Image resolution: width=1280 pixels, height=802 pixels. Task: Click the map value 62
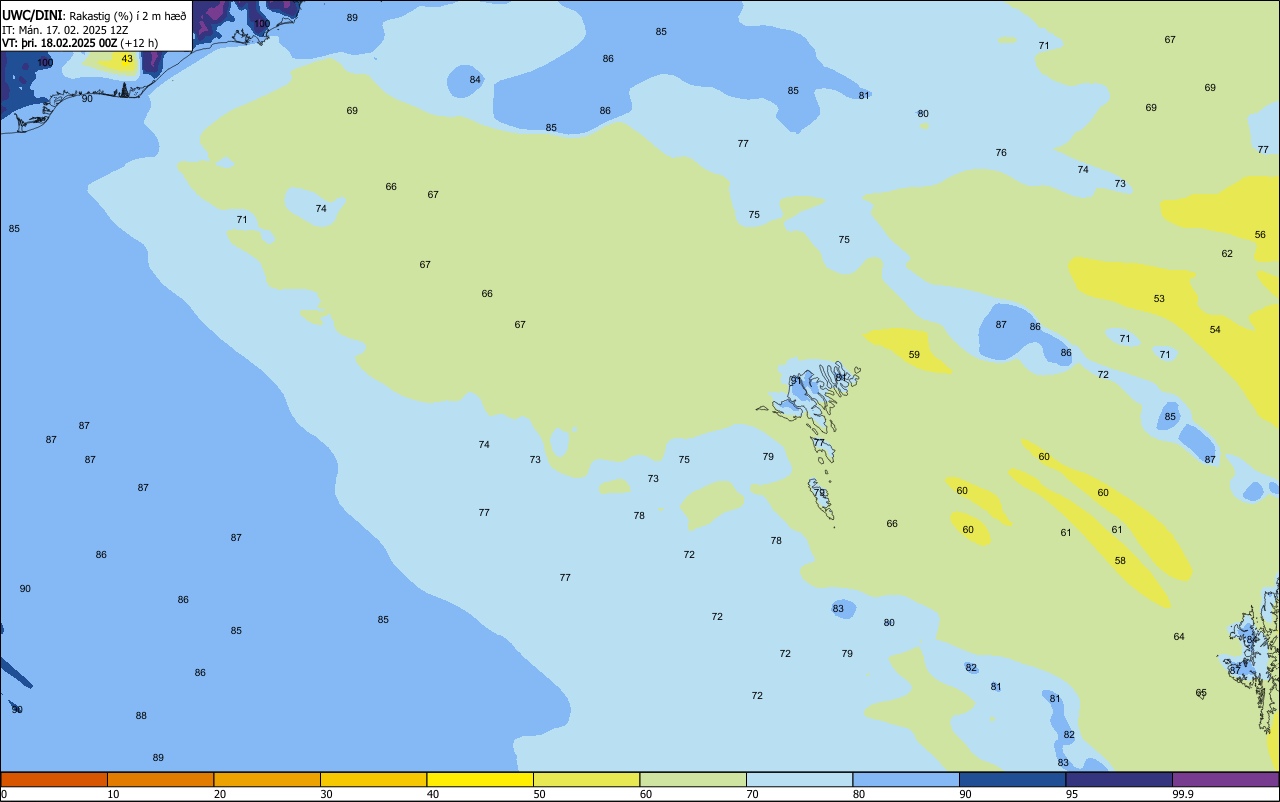(1227, 254)
